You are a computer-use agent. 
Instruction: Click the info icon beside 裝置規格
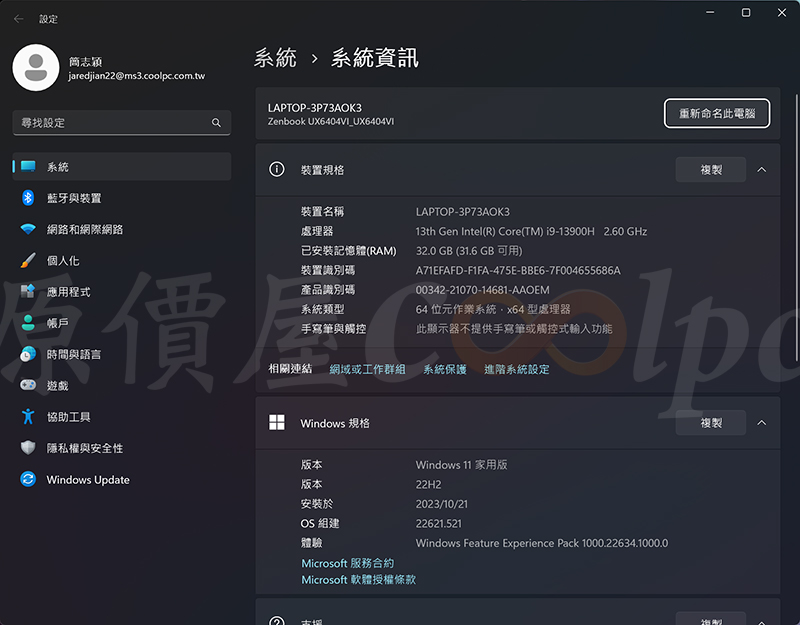pyautogui.click(x=277, y=169)
